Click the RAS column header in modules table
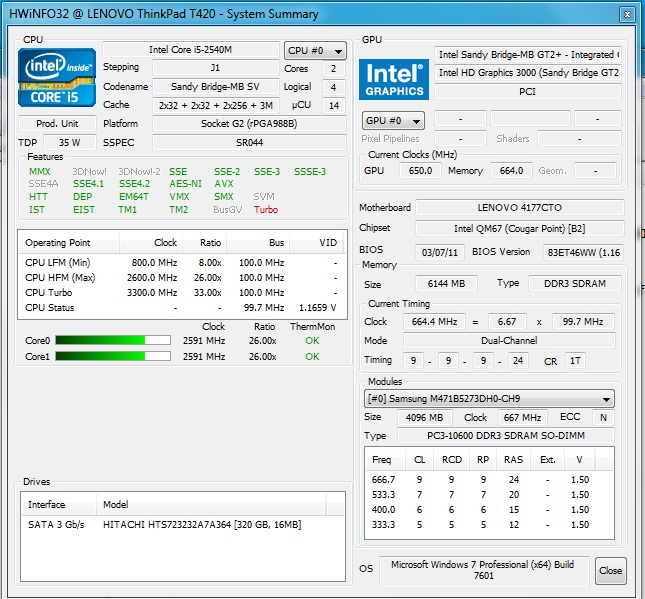 [x=513, y=460]
